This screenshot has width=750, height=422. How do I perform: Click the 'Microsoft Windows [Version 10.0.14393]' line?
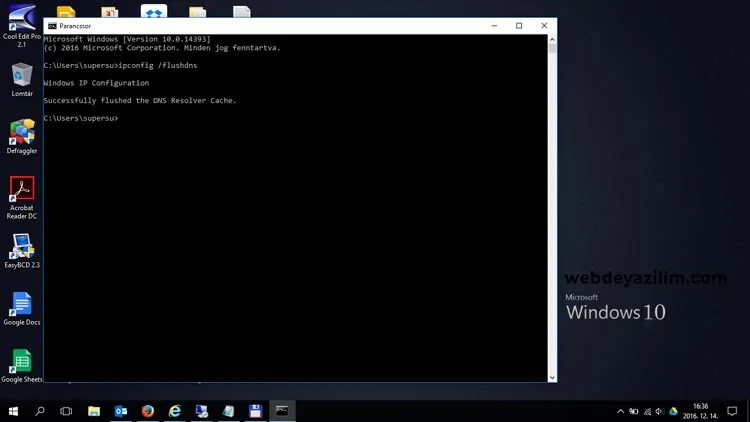point(127,39)
